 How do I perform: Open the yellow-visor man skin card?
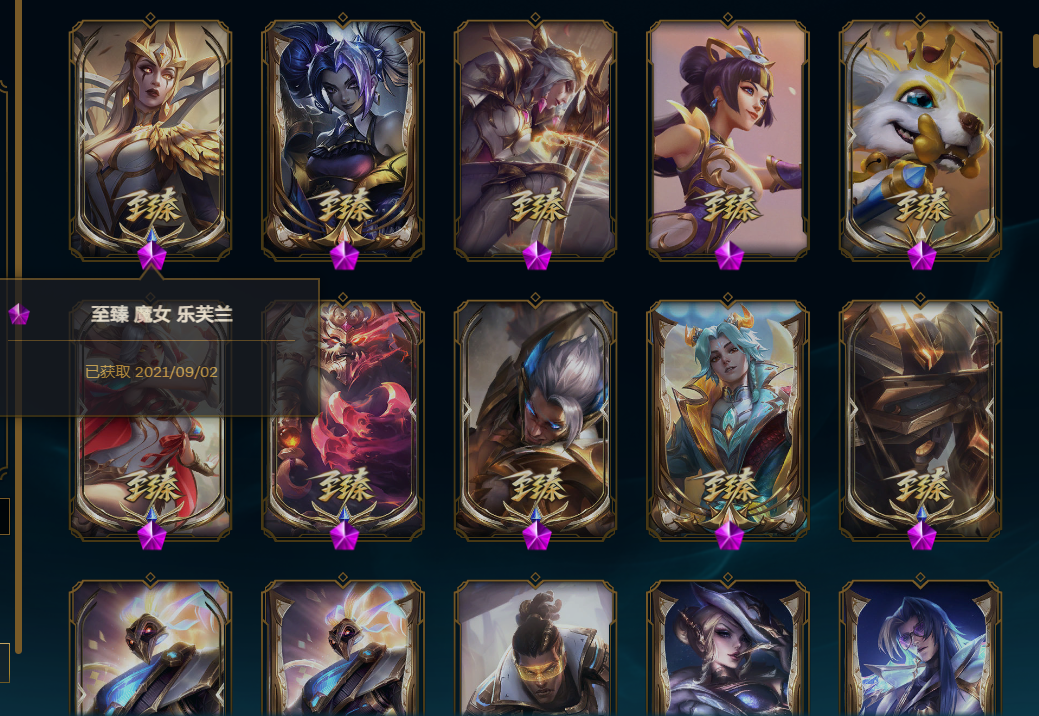pyautogui.click(x=535, y=648)
